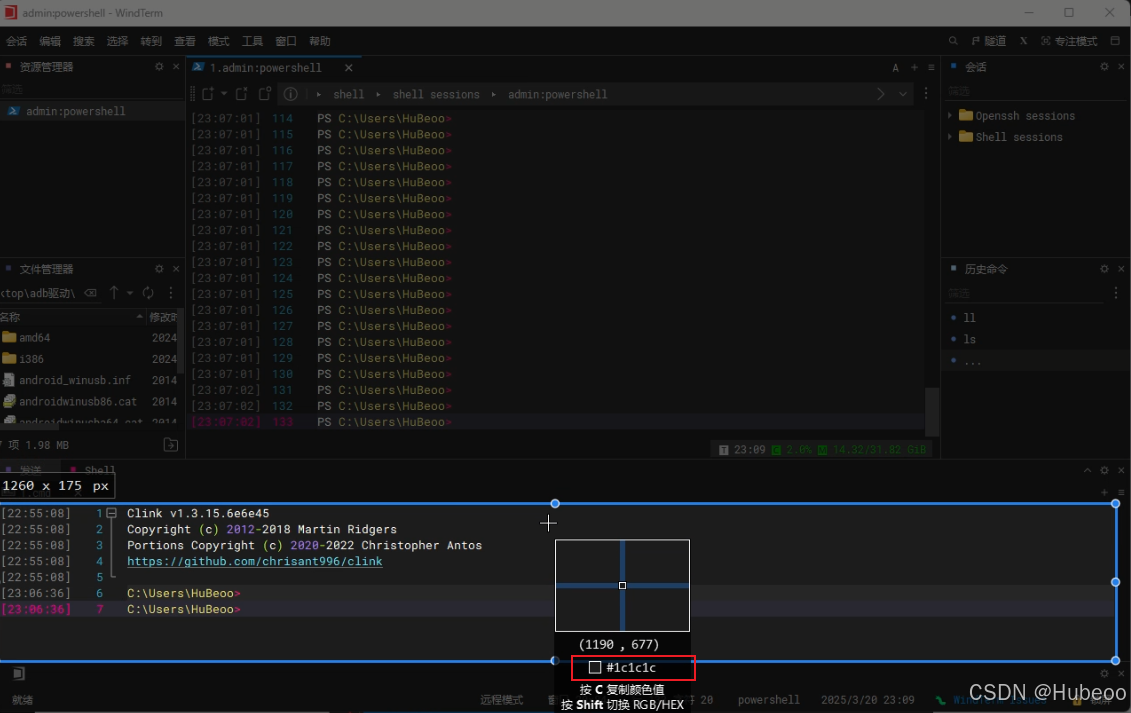Open dropdown beside the up-directory arrow
The image size is (1131, 713).
[130, 293]
